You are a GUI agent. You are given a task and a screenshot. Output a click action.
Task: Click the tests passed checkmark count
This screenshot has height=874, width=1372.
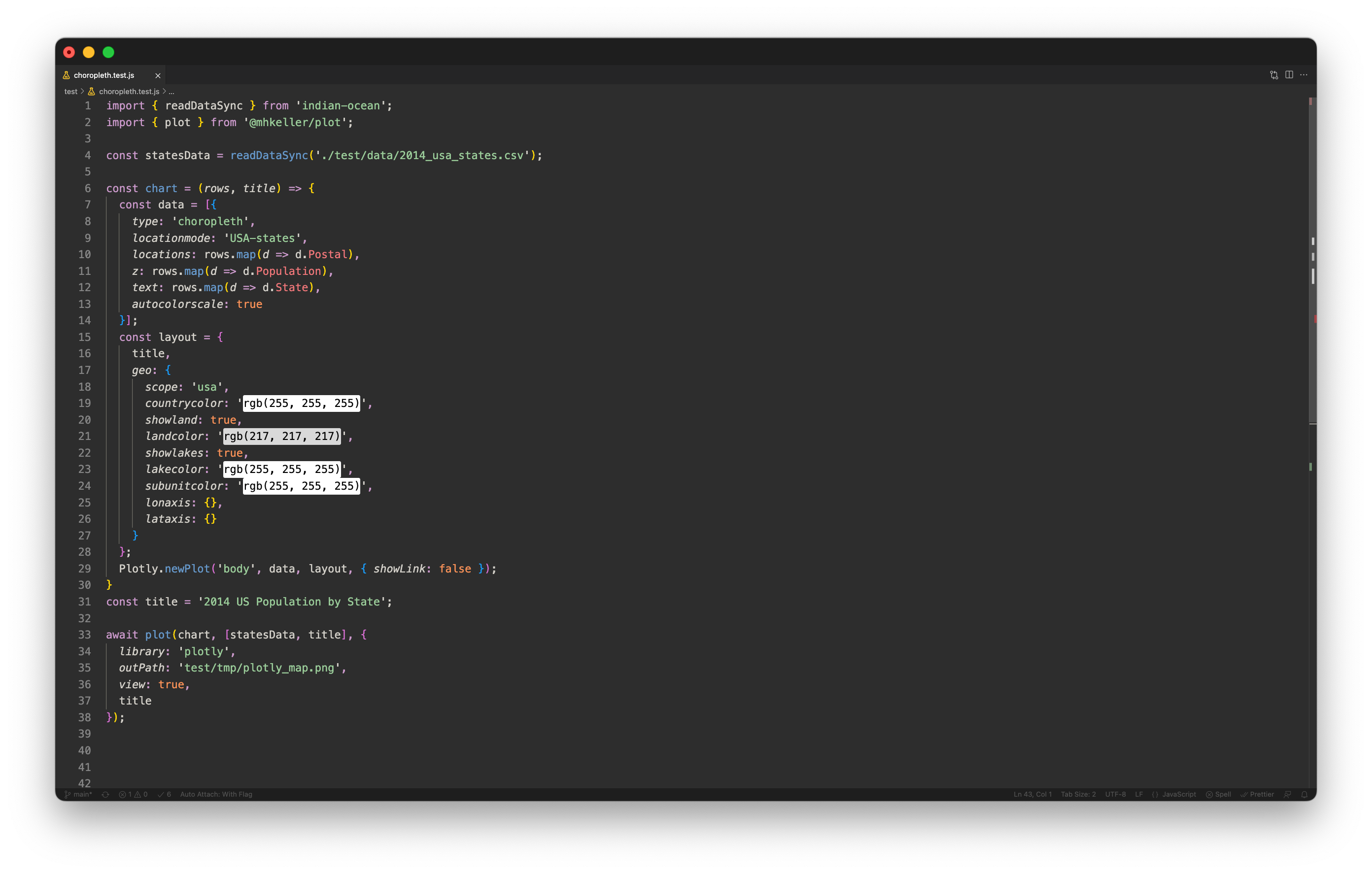[164, 794]
